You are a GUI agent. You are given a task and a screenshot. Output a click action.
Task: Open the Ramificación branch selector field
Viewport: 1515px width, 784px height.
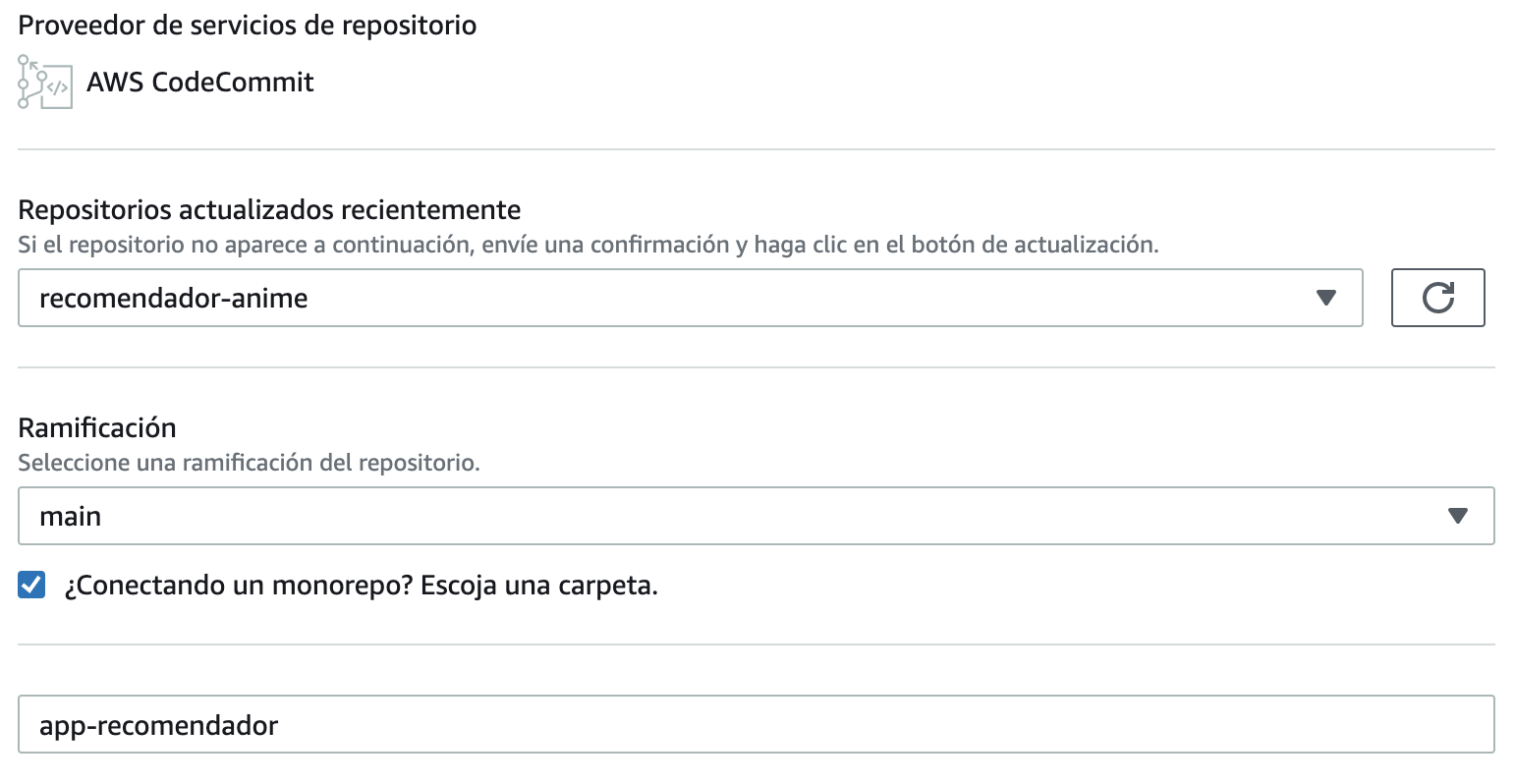[x=756, y=516]
